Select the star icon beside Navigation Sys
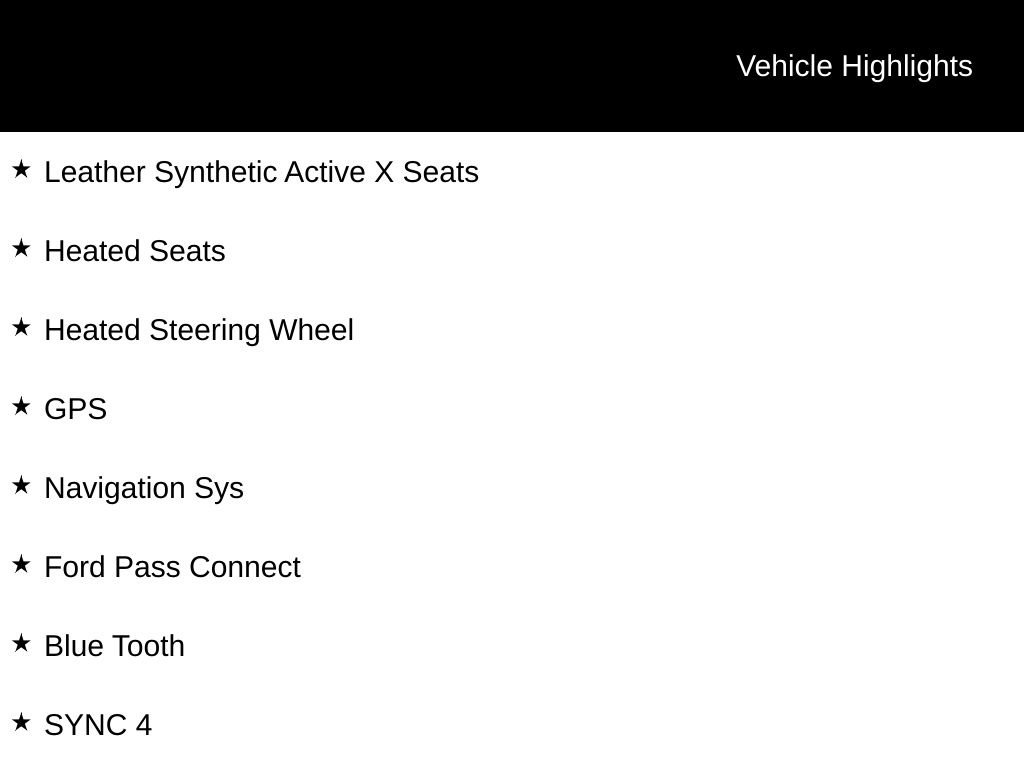Screen dimensions: 1024x768 pyautogui.click(x=21, y=486)
